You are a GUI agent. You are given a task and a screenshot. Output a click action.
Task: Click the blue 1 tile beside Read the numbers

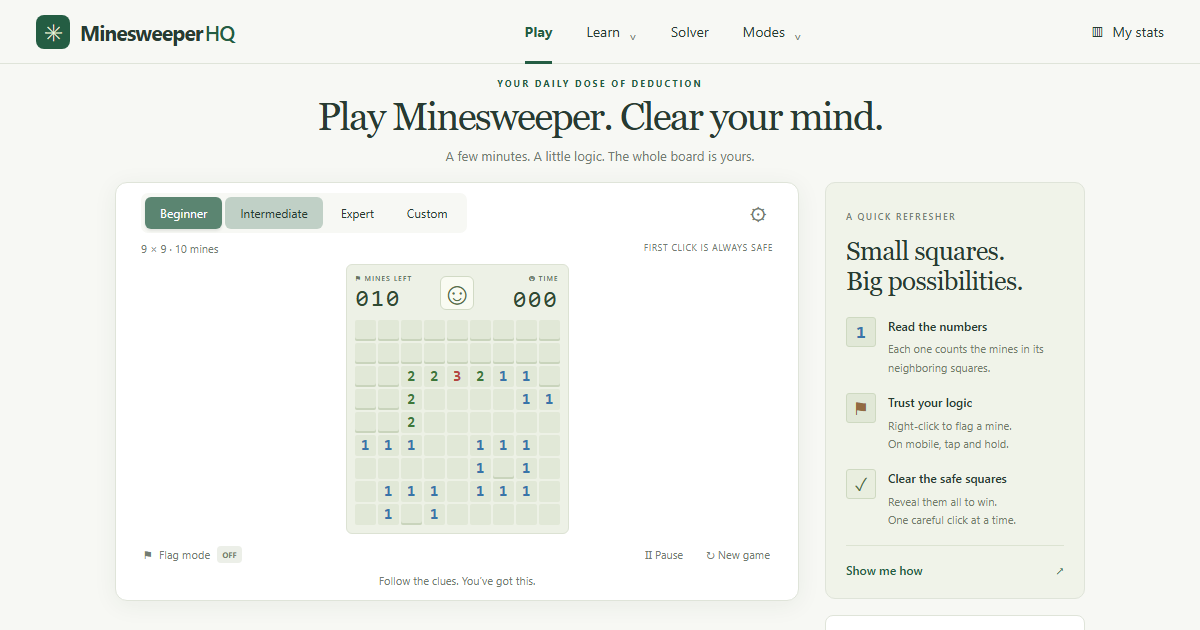point(861,332)
